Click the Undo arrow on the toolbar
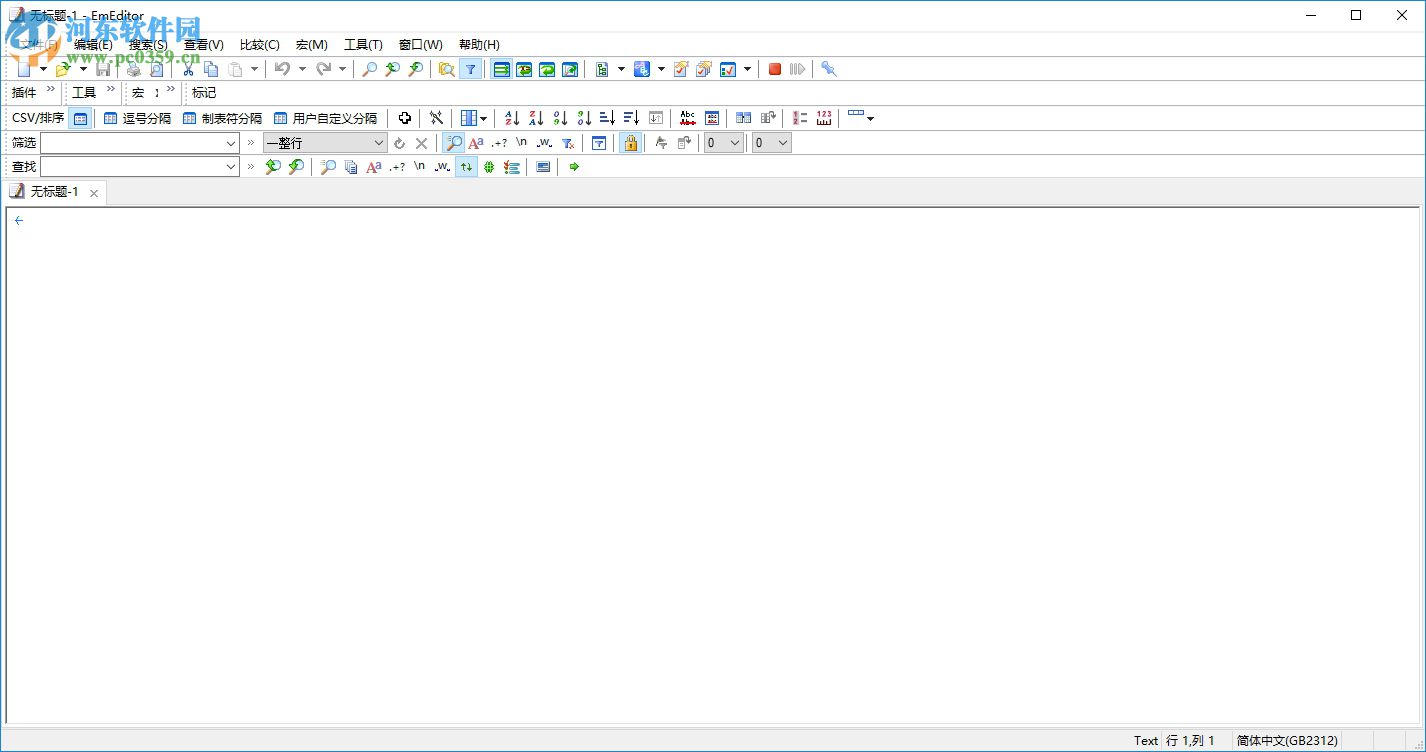The image size is (1426, 752). click(x=283, y=69)
